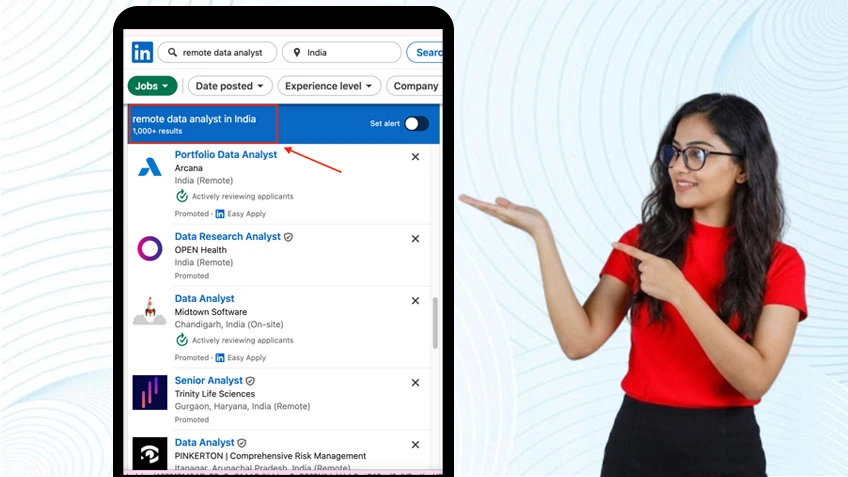
Task: Click the '1,000+ results' text
Action: [x=157, y=131]
